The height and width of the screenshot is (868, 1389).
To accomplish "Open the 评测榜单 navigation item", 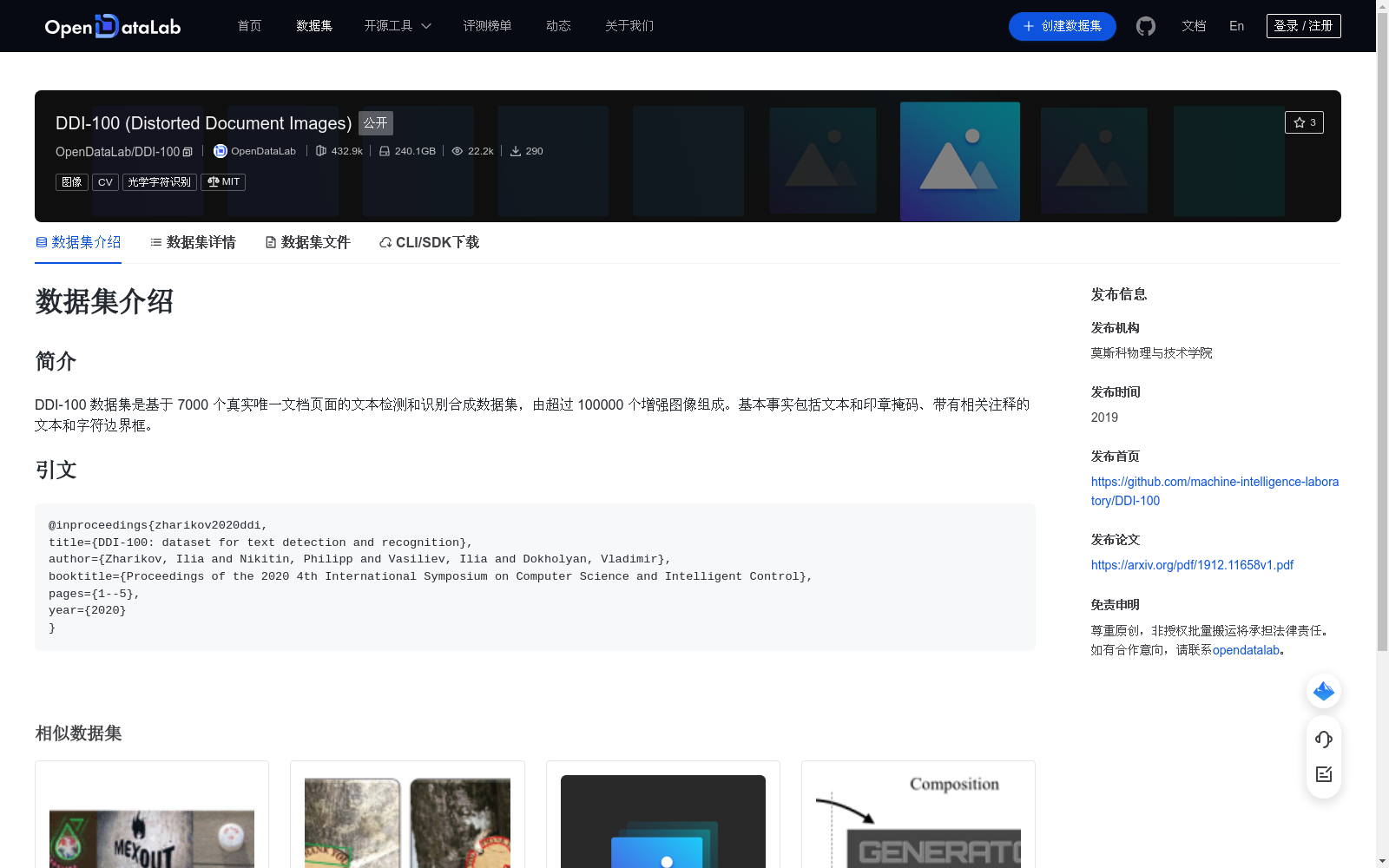I will click(487, 26).
